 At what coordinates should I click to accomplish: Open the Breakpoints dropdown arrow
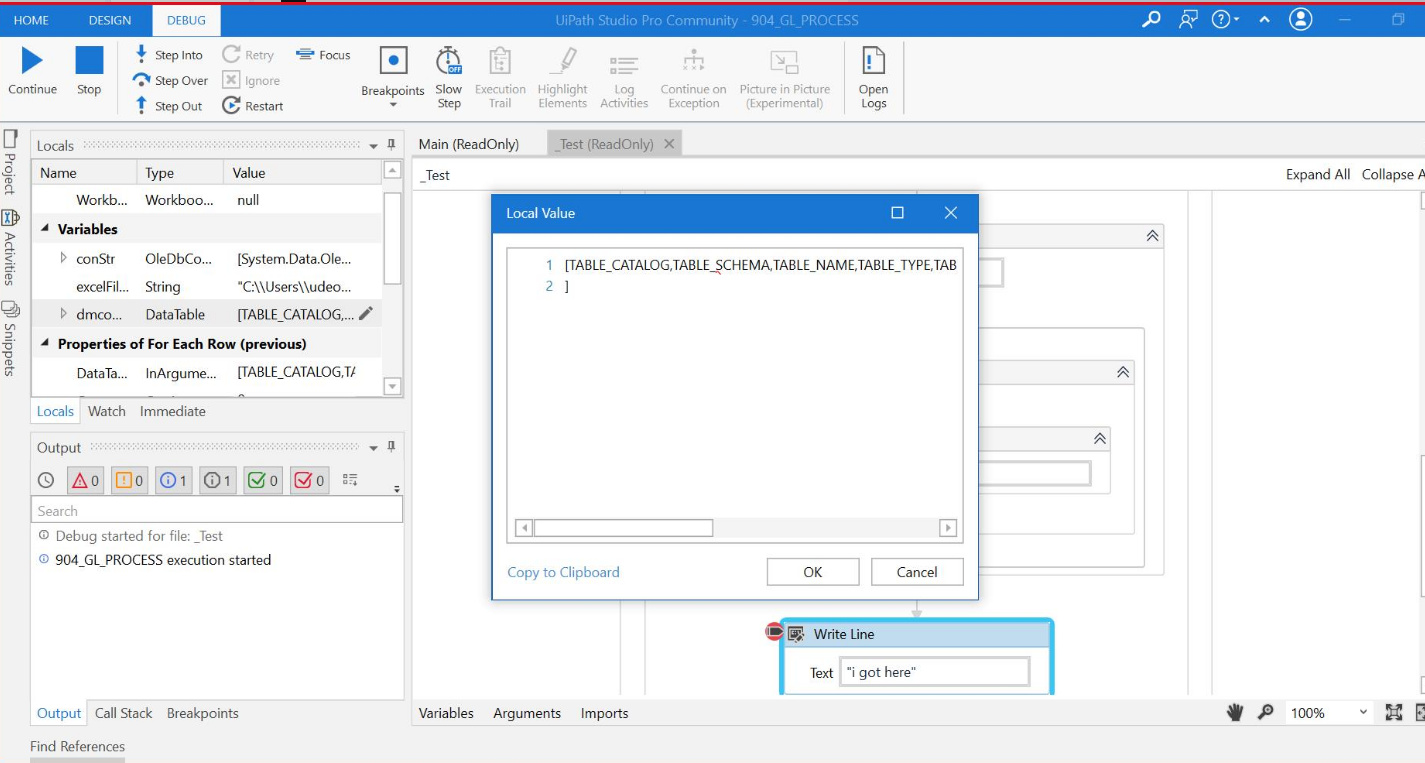pyautogui.click(x=393, y=105)
